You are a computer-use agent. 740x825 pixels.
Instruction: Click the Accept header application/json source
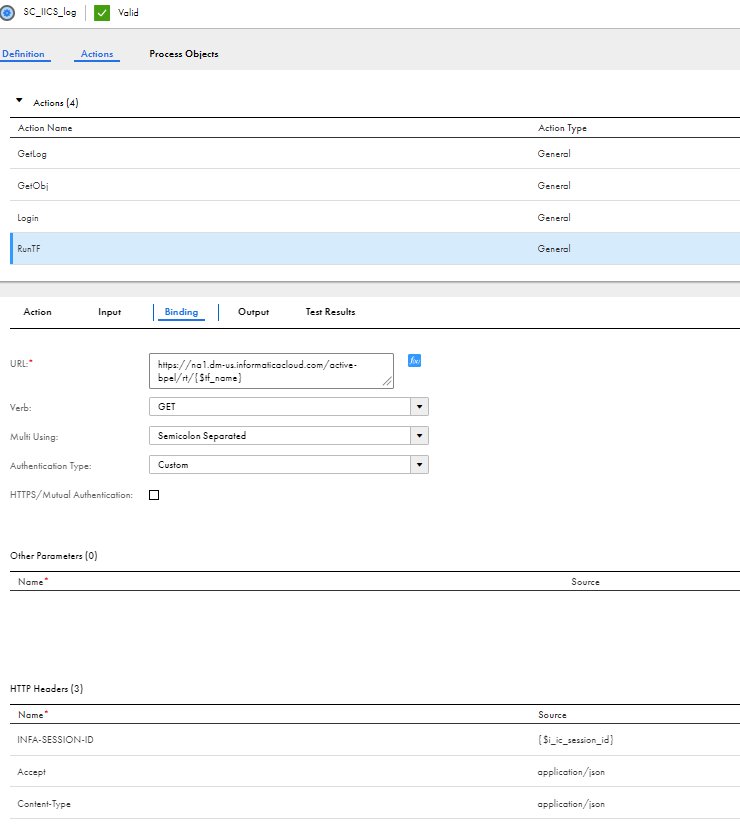click(571, 772)
